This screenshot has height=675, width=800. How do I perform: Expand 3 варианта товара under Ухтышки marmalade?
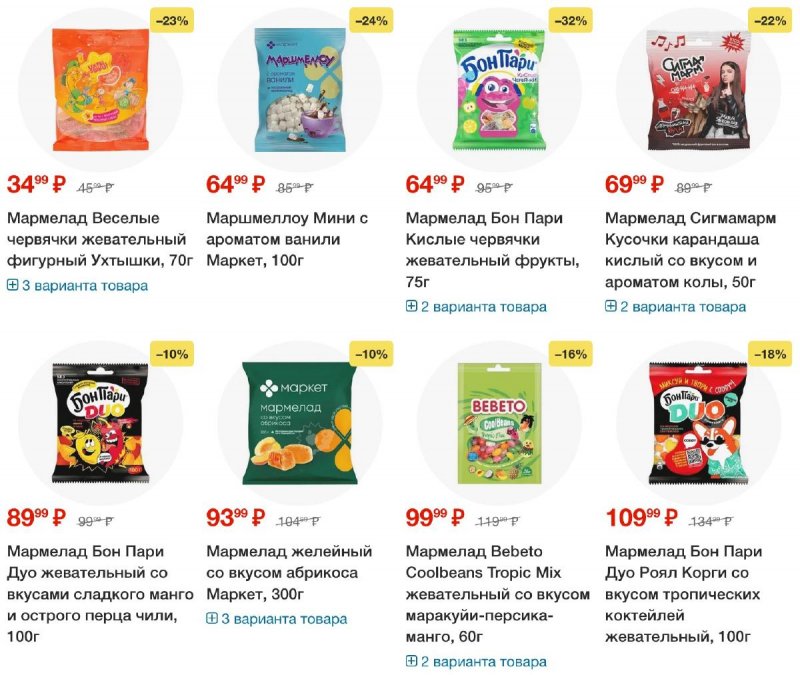pyautogui.click(x=78, y=285)
